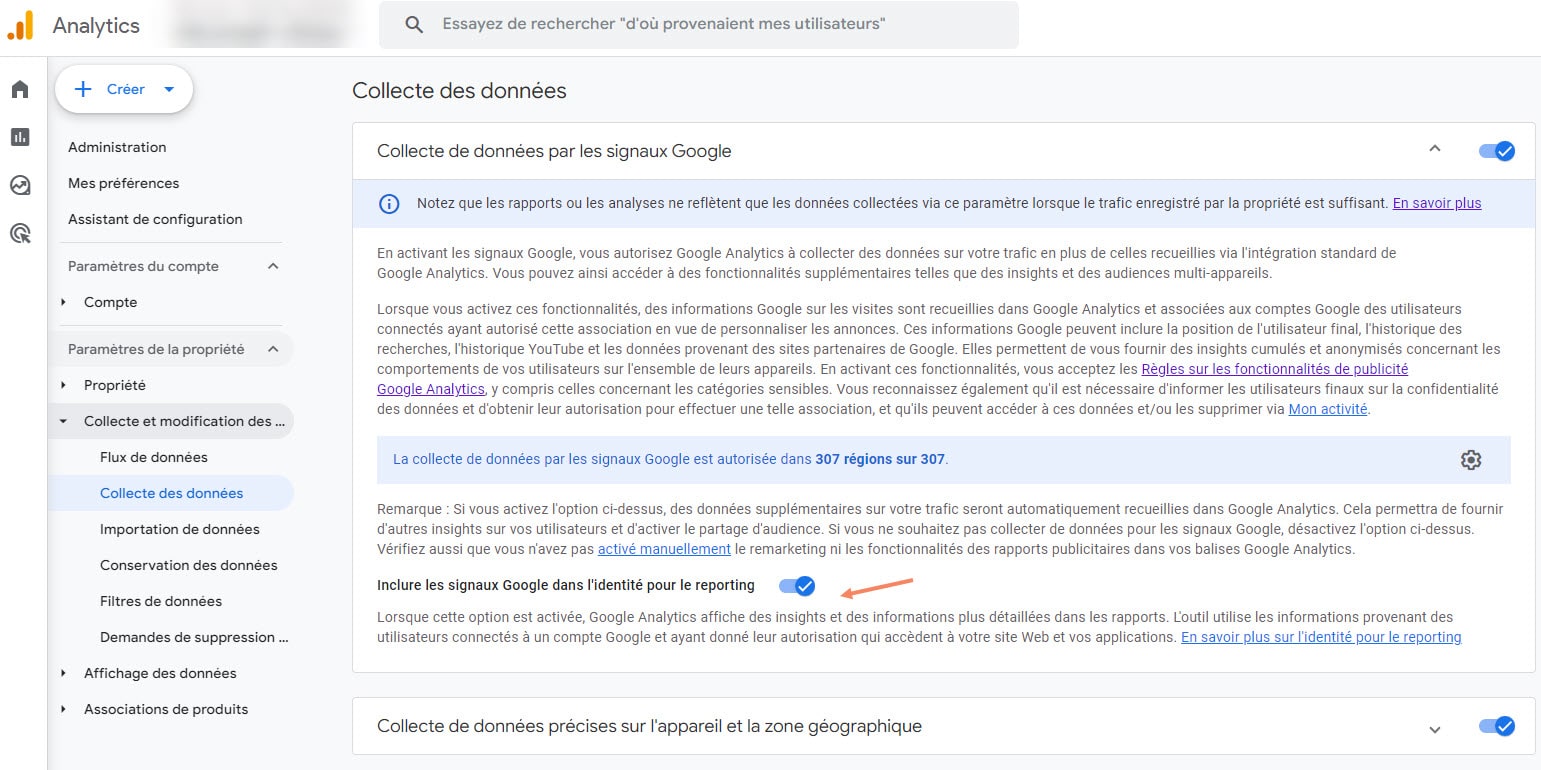
Task: Open Règles sur les fonctionnalités de publicité link
Action: coord(1275,369)
